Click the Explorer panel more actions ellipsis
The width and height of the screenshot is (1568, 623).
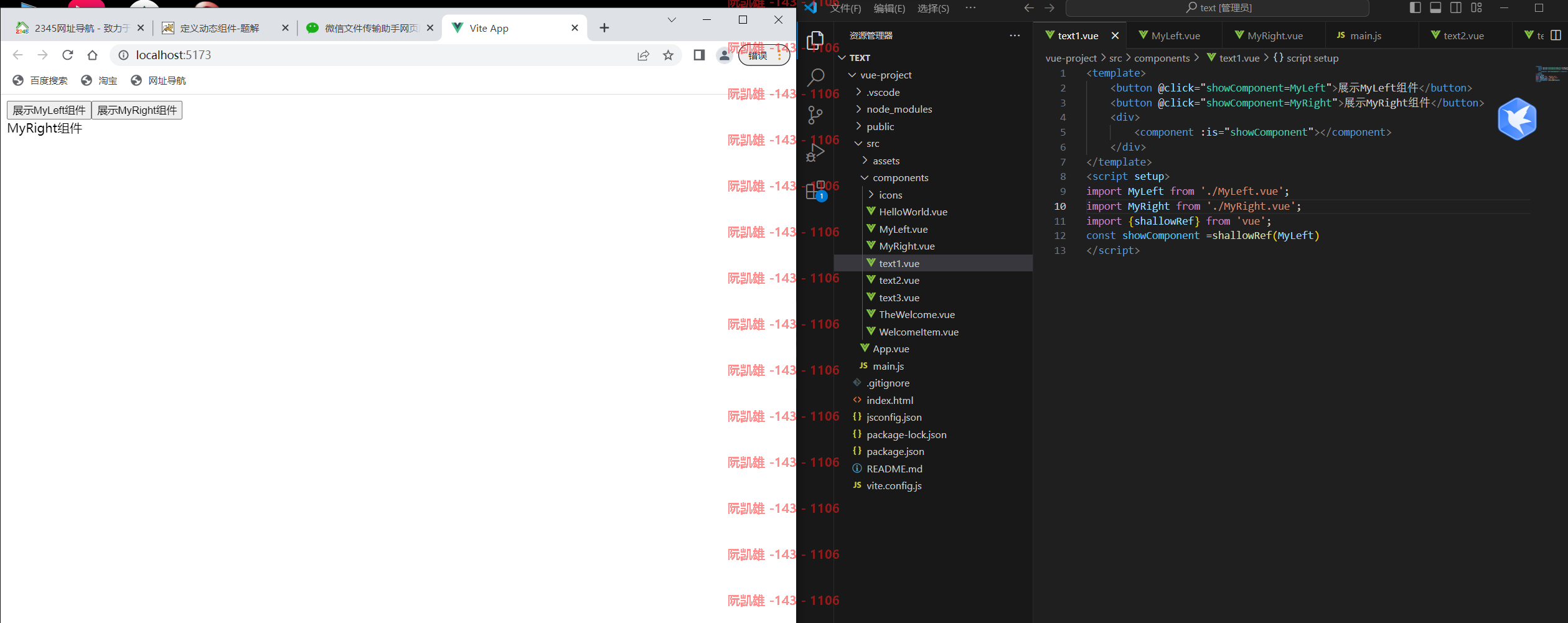click(x=1015, y=35)
